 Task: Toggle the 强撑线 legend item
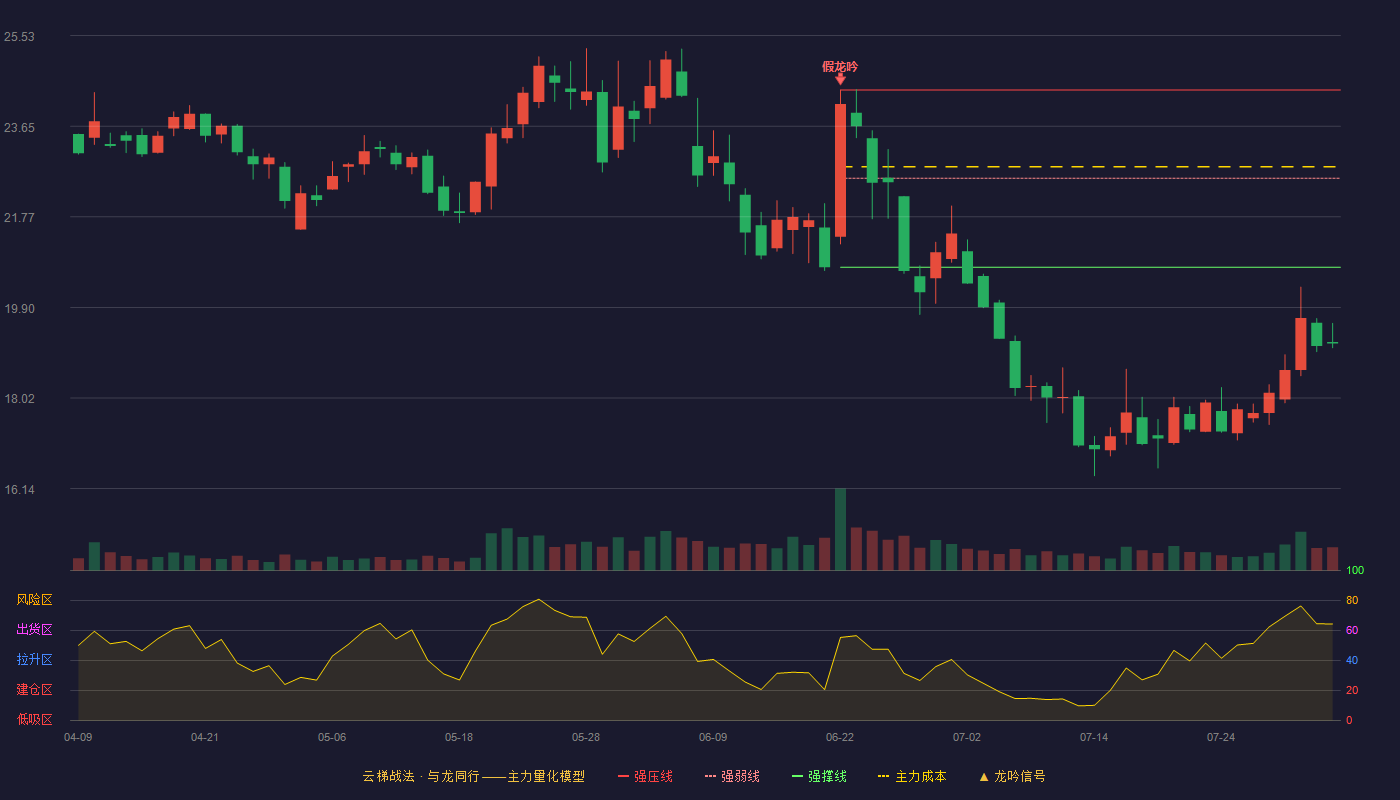[819, 776]
